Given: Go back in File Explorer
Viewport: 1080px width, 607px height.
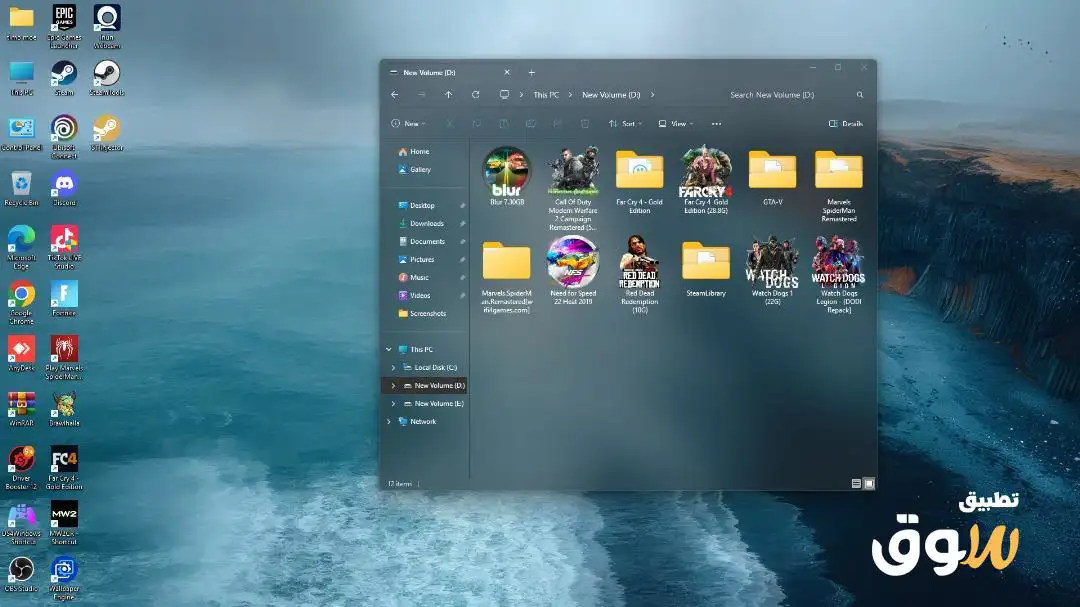Looking at the screenshot, I should (x=395, y=95).
